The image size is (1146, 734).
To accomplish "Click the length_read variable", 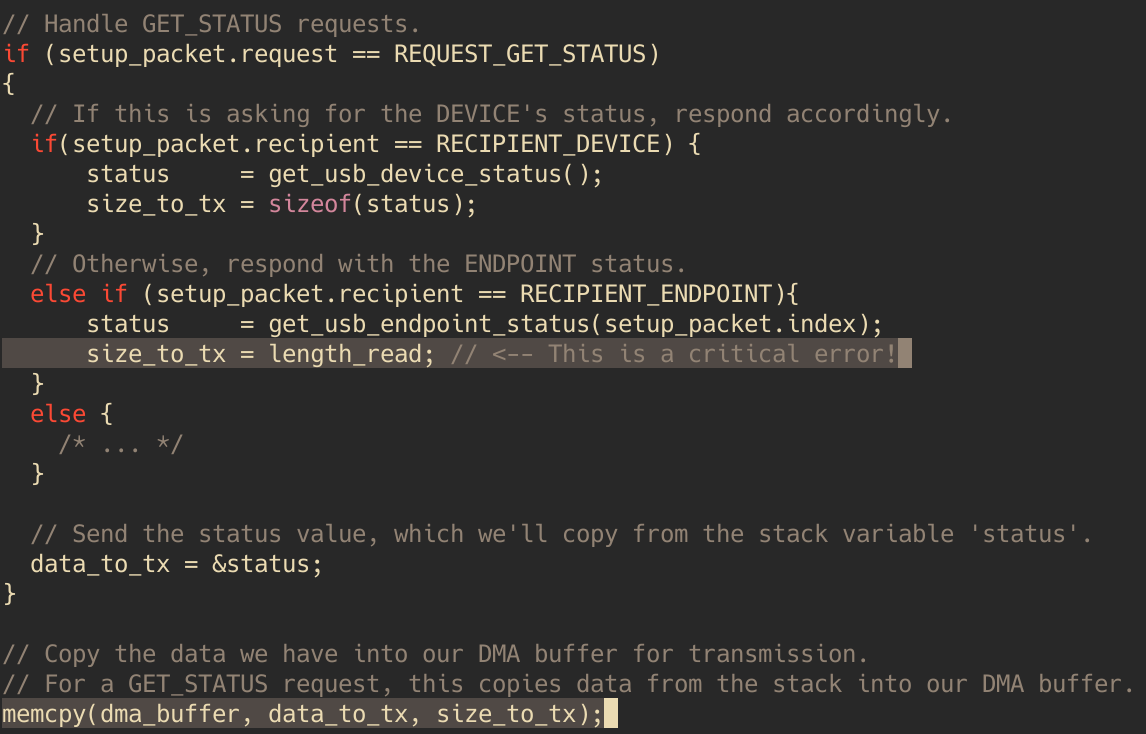I will coord(345,354).
